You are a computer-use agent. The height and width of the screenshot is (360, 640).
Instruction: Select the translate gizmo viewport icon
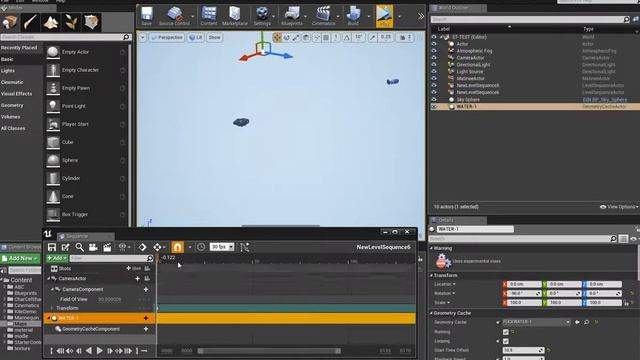pos(277,38)
